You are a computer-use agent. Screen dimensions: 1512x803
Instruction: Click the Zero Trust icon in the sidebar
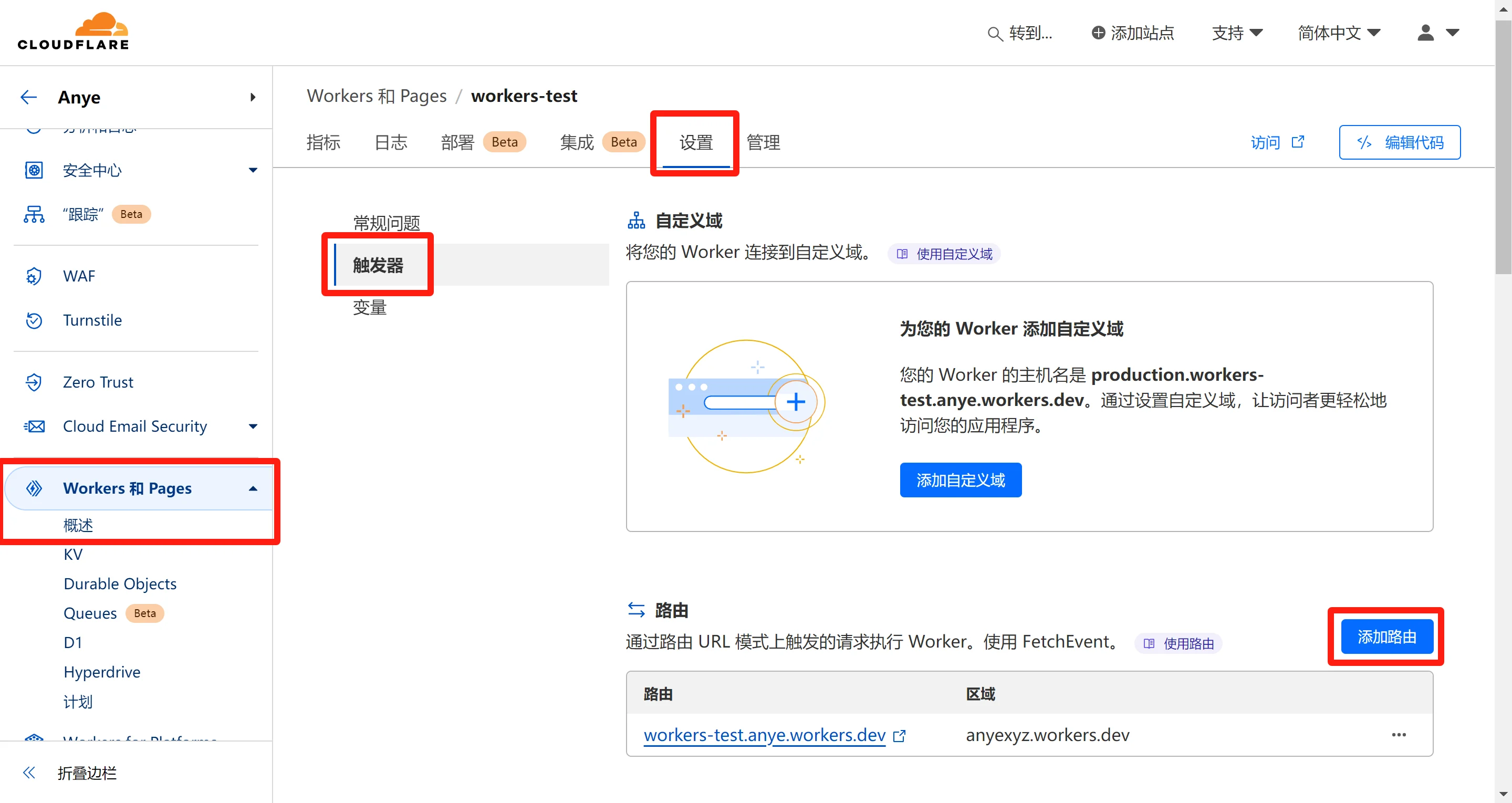click(34, 382)
